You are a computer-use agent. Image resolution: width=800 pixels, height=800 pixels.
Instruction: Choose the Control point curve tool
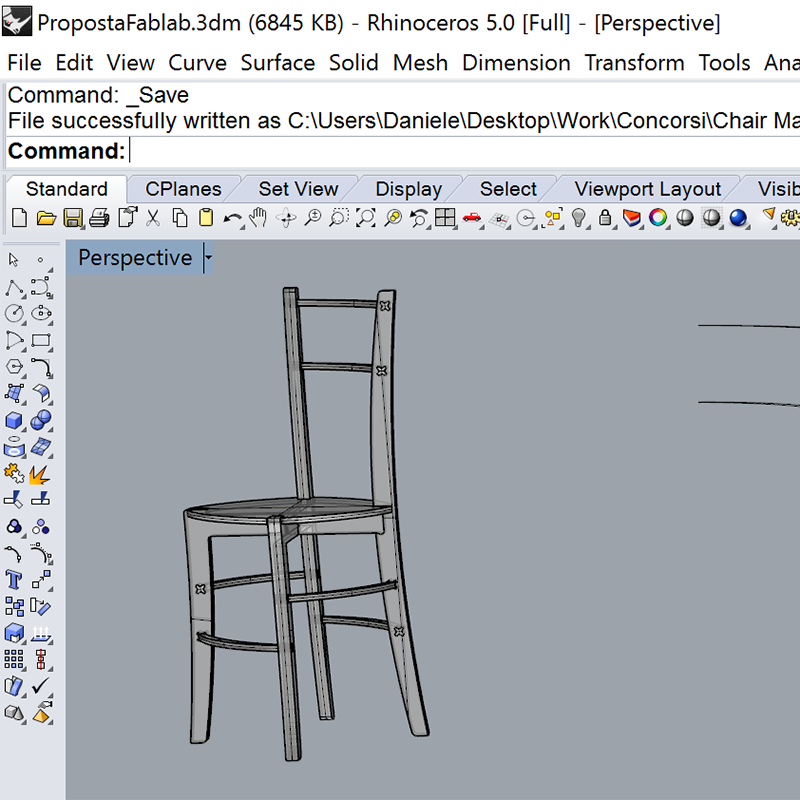(x=41, y=287)
